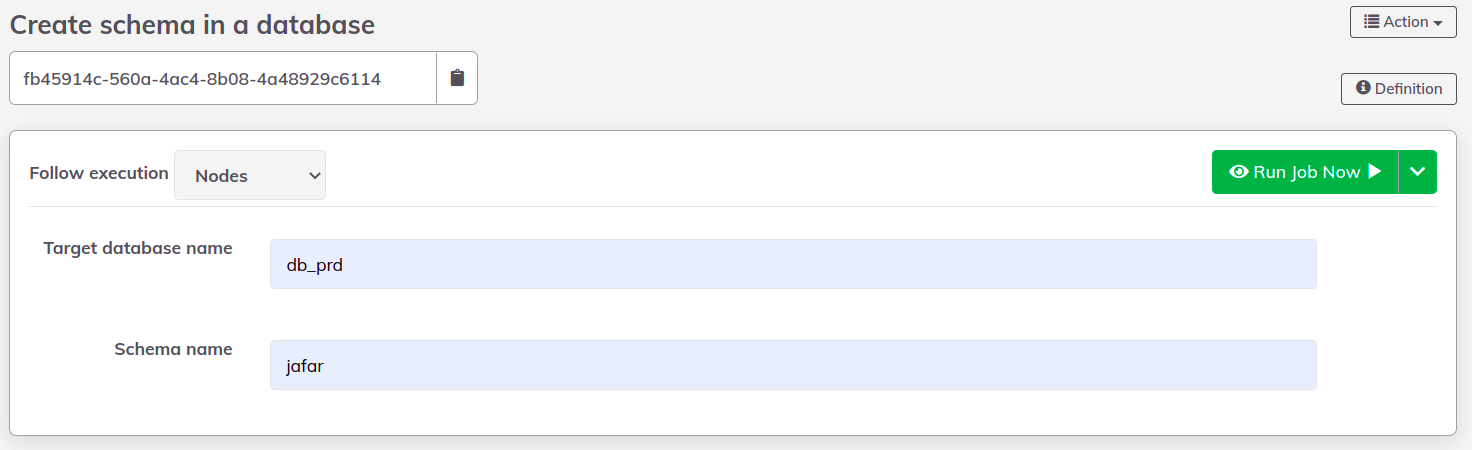Screen dimensions: 1472x450
Task: Click the Schema name label
Action: point(173,349)
